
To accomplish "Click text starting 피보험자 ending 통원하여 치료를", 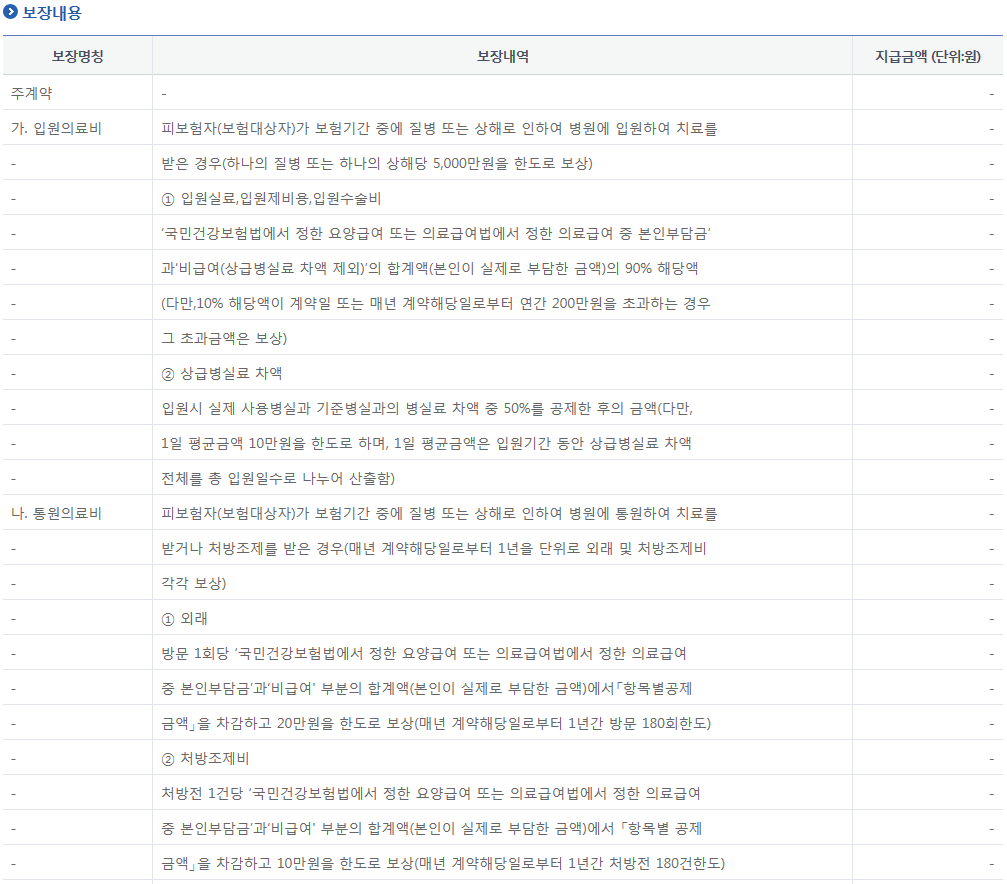I will (x=439, y=513).
